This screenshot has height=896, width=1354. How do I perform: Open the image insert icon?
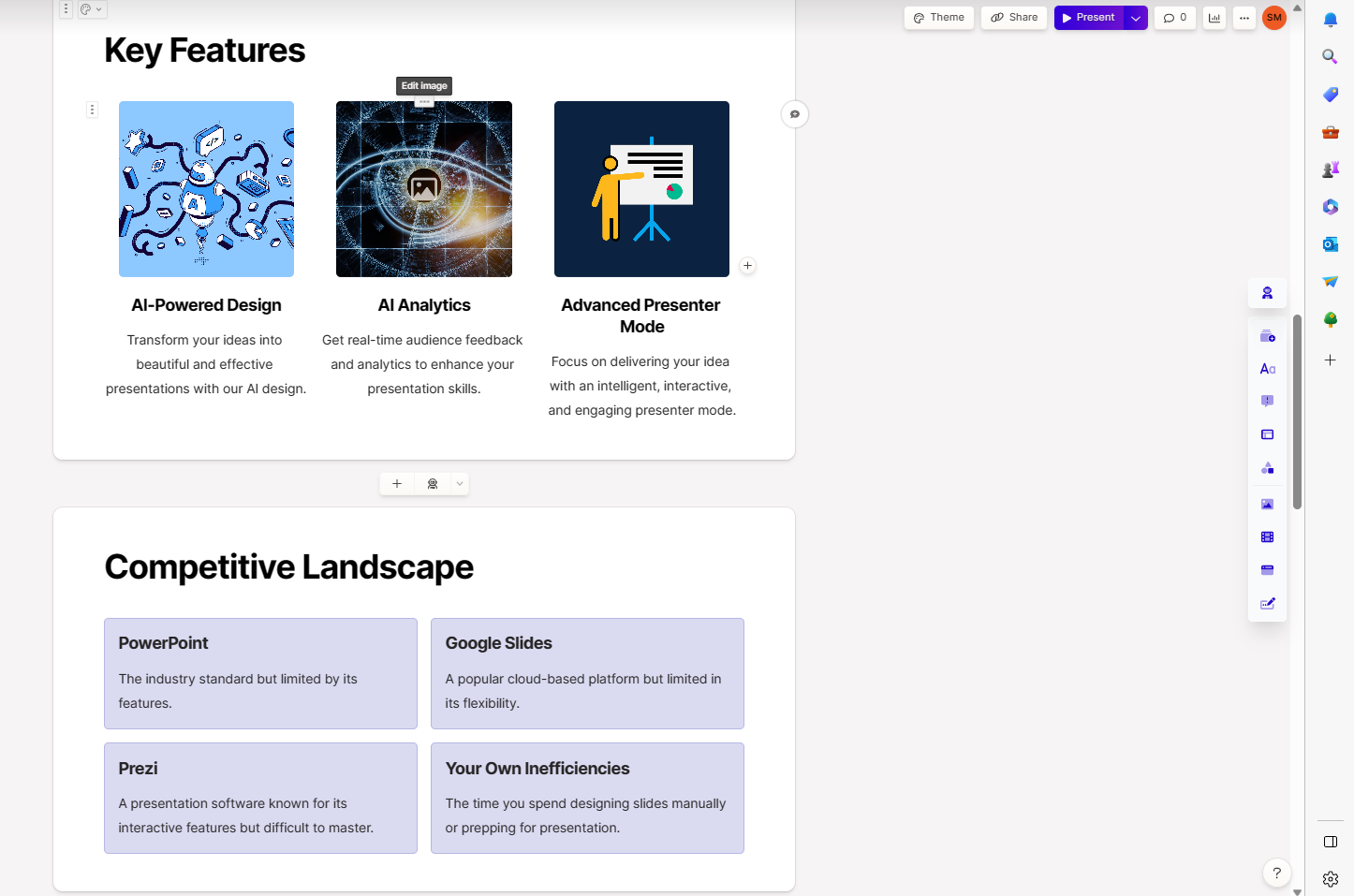pos(1267,504)
